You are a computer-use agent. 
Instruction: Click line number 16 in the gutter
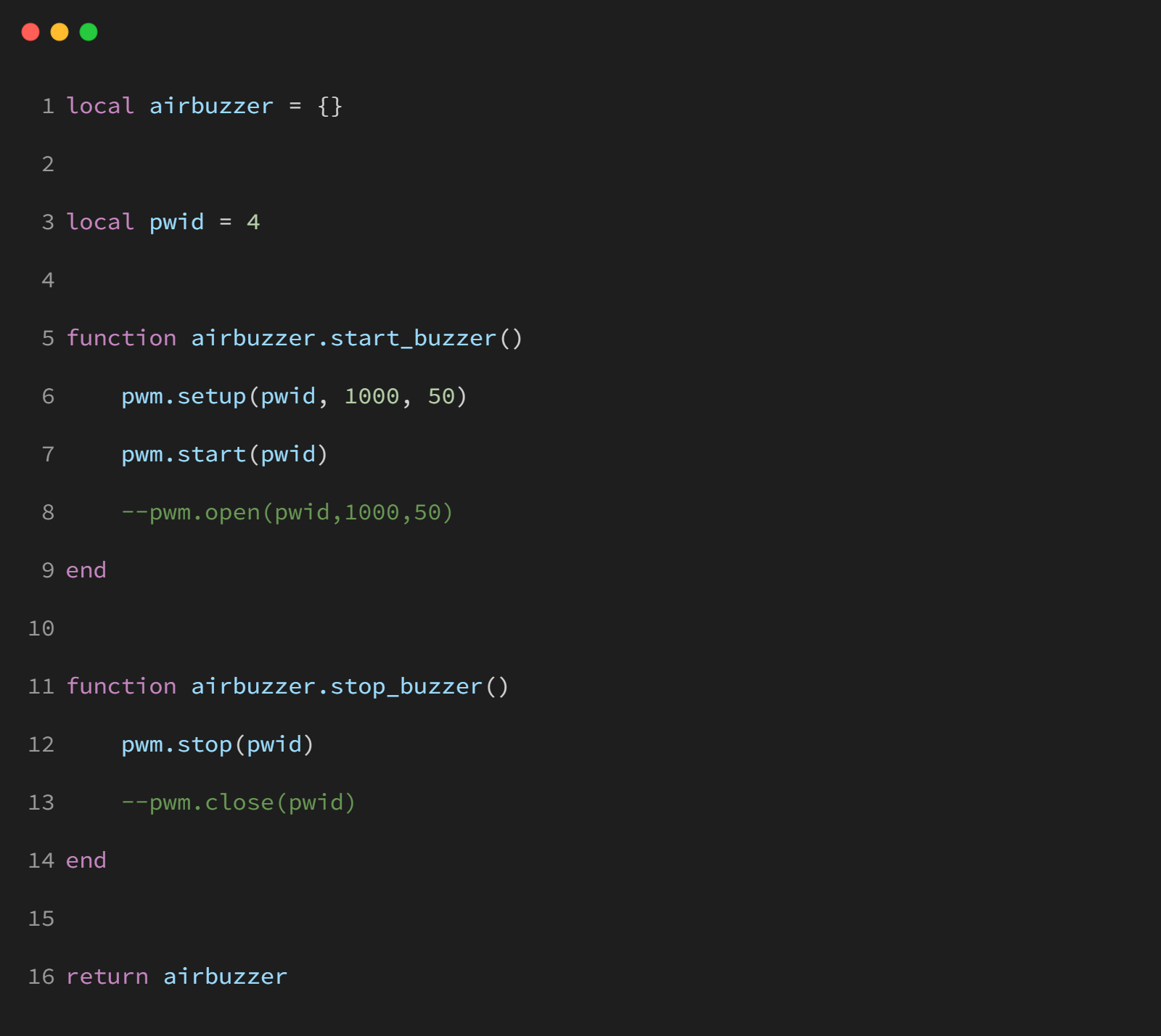click(x=41, y=977)
